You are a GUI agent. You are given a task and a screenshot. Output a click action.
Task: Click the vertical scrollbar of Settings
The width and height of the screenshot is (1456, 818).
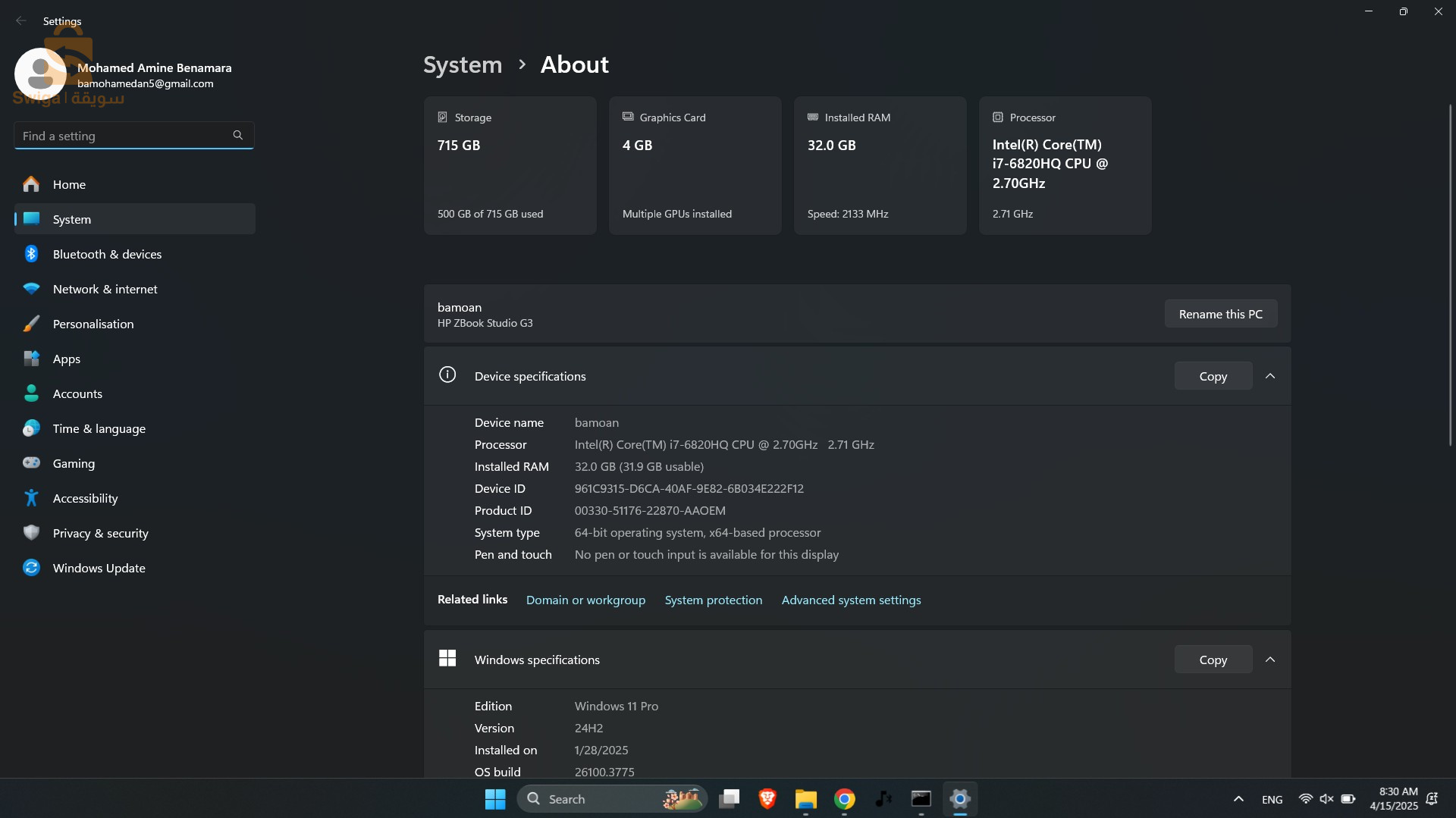[1450, 274]
